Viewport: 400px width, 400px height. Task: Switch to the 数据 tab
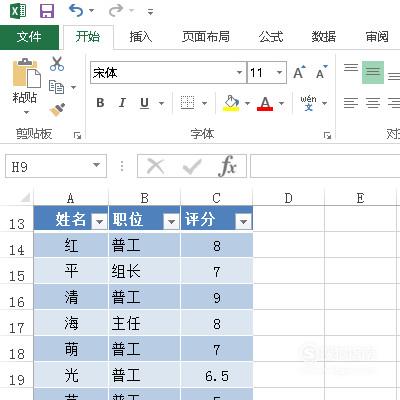pyautogui.click(x=324, y=37)
